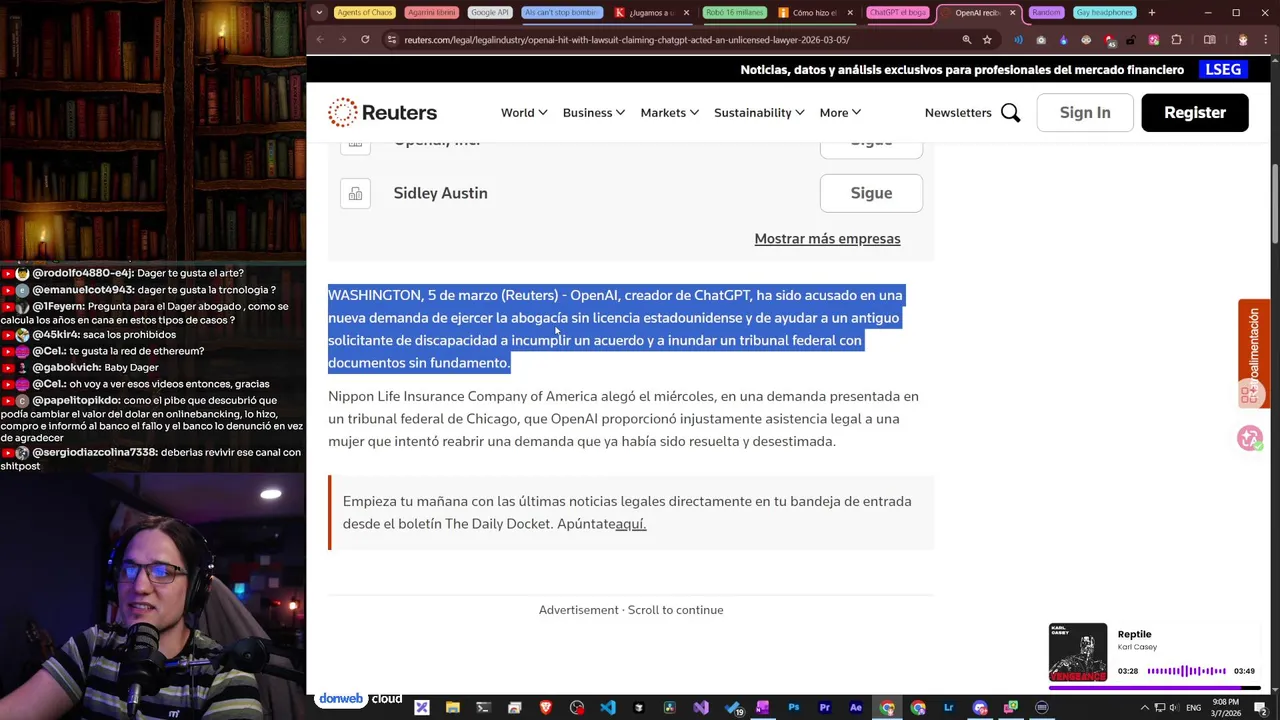The width and height of the screenshot is (1280, 720).
Task: Click the volume speaker icon in tray
Action: tap(1175, 708)
